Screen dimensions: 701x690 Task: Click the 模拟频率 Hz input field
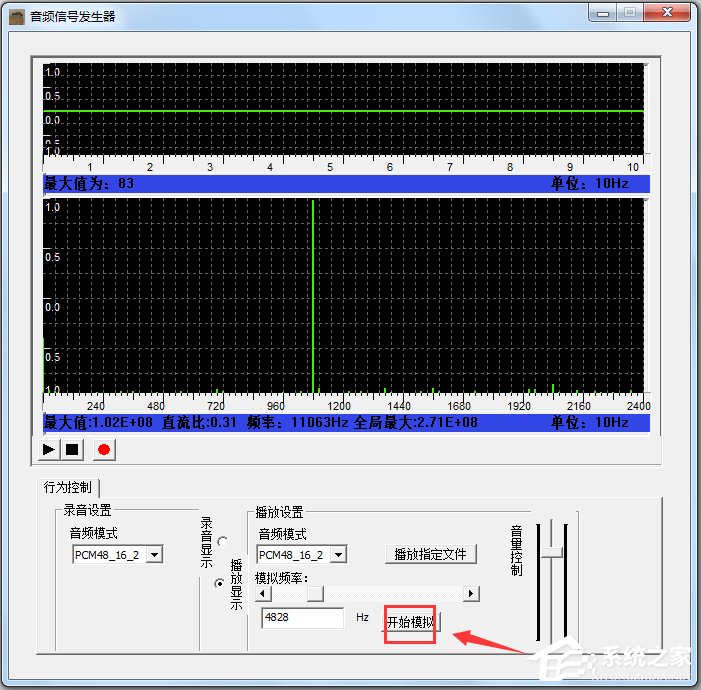pyautogui.click(x=302, y=618)
